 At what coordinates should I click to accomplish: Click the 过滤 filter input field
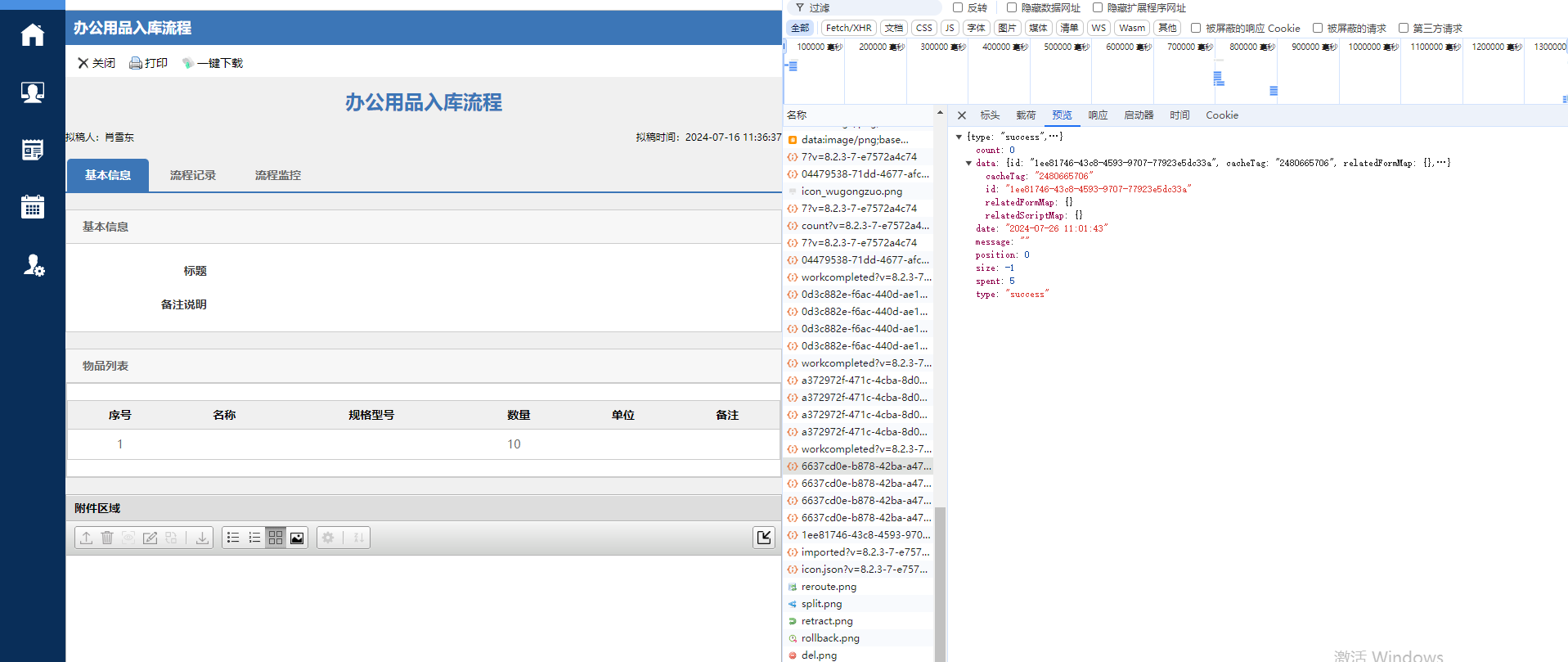[867, 7]
